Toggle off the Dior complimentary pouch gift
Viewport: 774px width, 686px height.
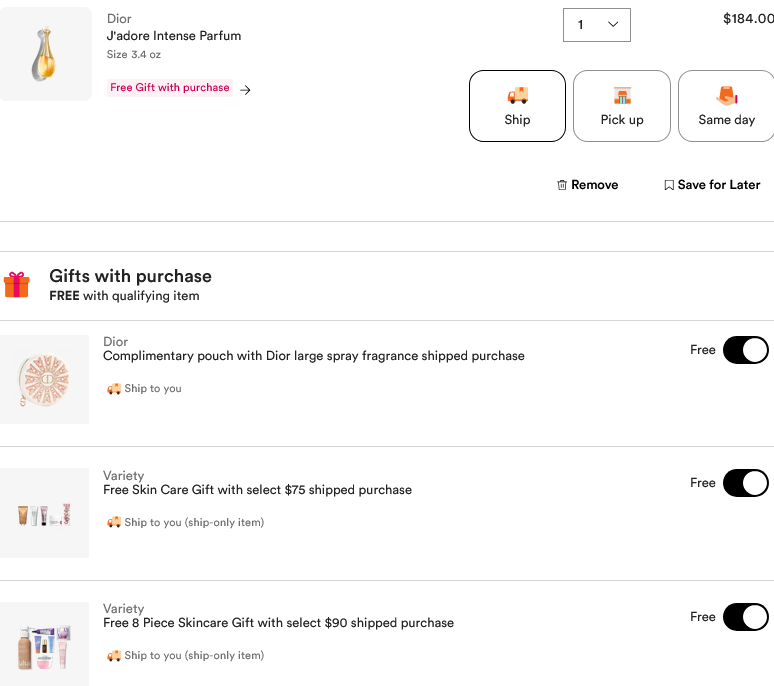[745, 350]
